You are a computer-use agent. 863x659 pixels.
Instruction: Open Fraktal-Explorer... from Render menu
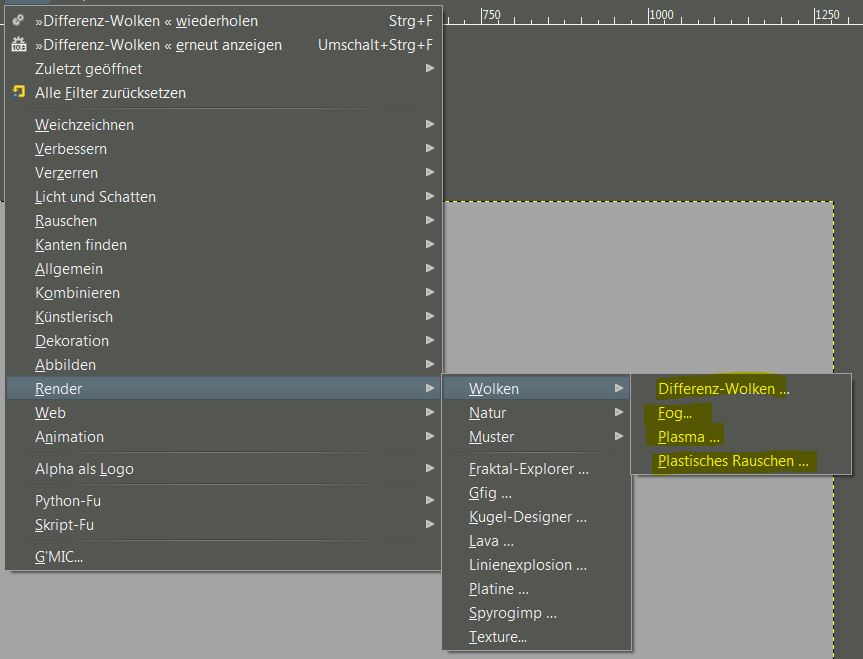pyautogui.click(x=528, y=469)
